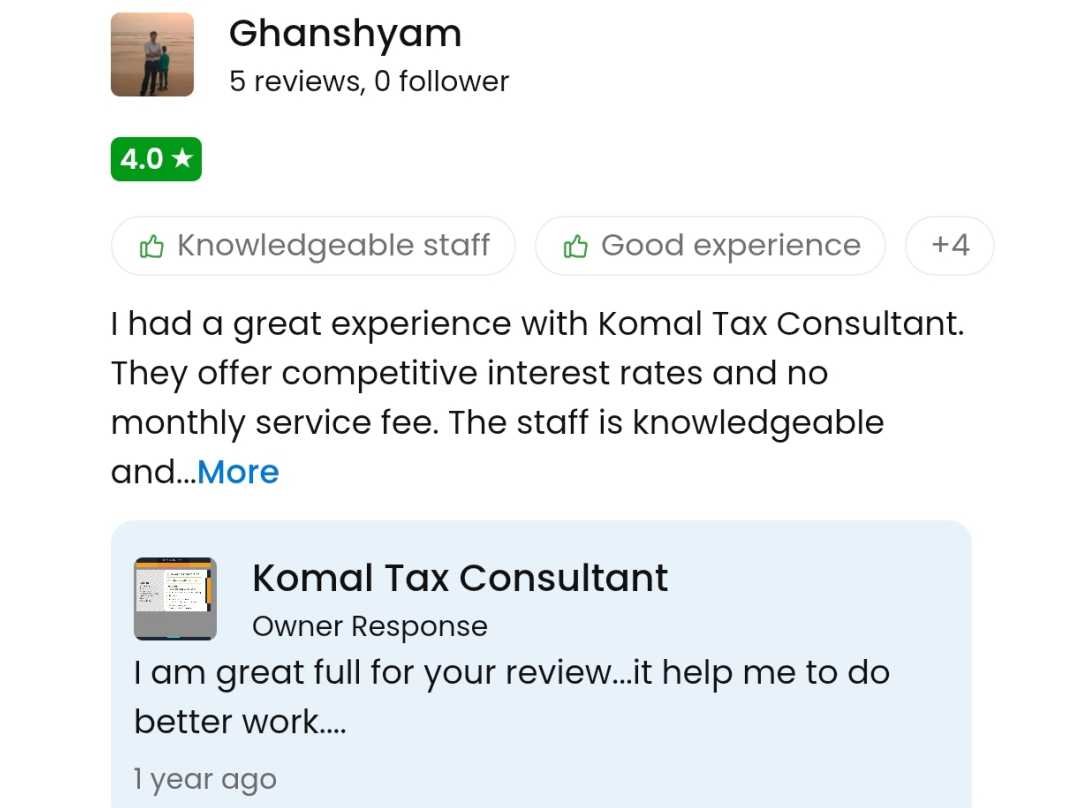Image resolution: width=1080 pixels, height=808 pixels.
Task: Click the Owner Response label
Action: (x=370, y=627)
